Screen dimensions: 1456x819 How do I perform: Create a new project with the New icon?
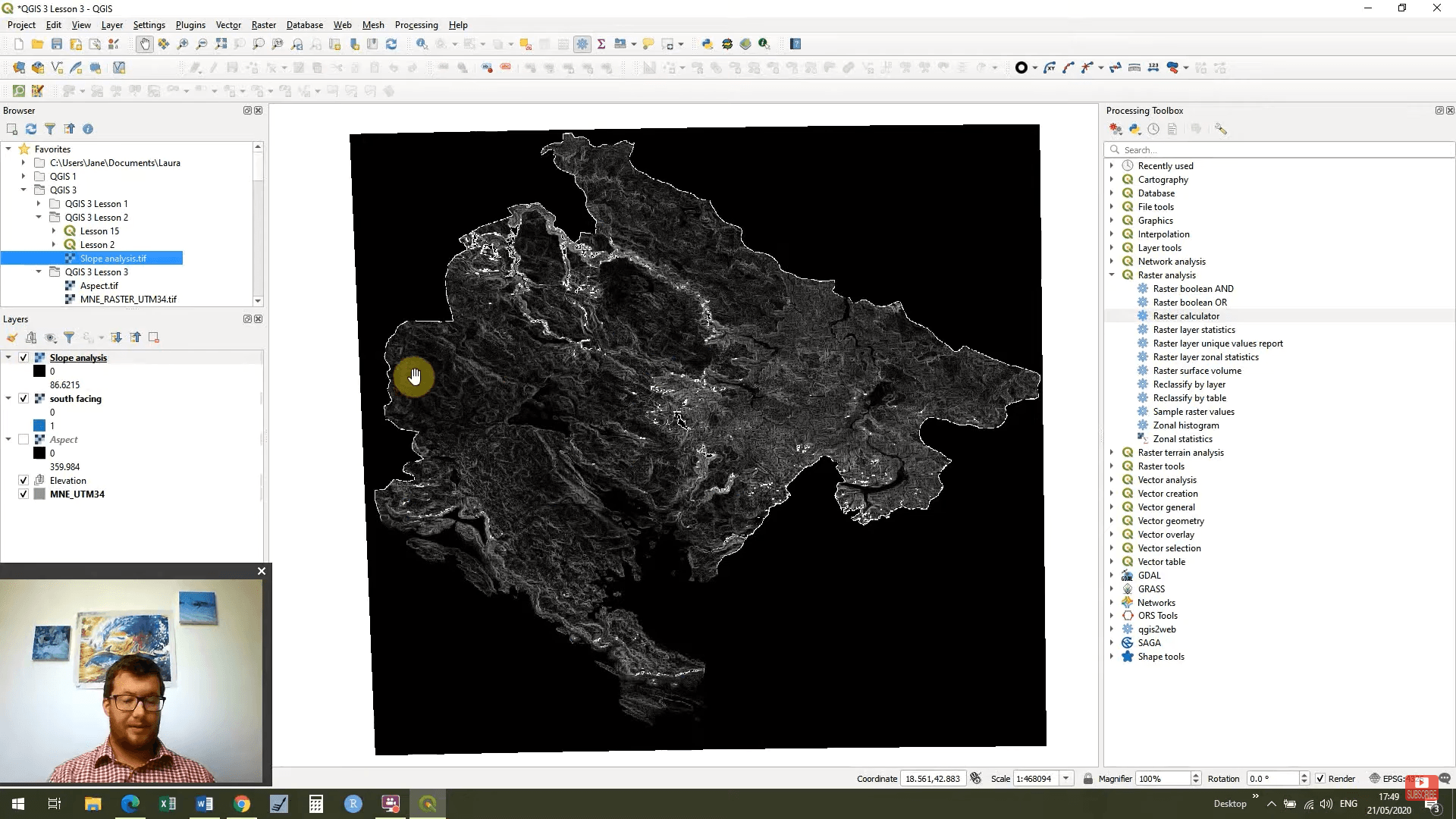[19, 44]
